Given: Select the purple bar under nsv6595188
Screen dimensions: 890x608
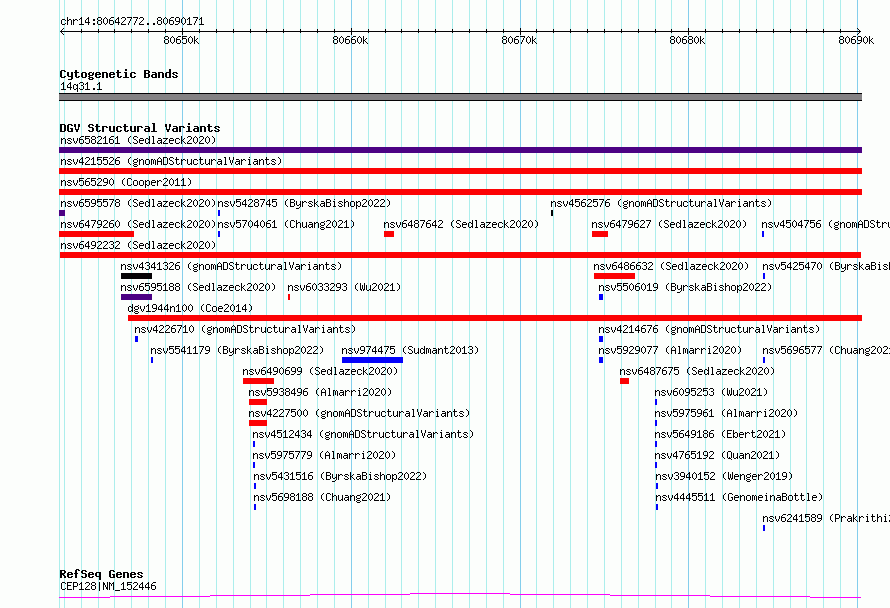Looking at the screenshot, I should 136,297.
